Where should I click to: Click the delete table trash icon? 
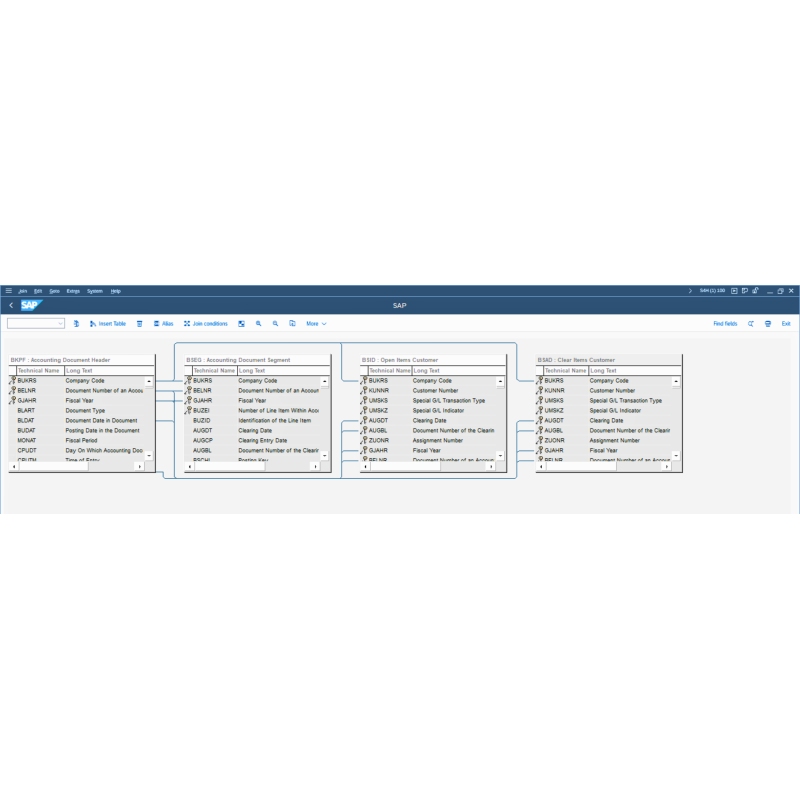coord(140,323)
